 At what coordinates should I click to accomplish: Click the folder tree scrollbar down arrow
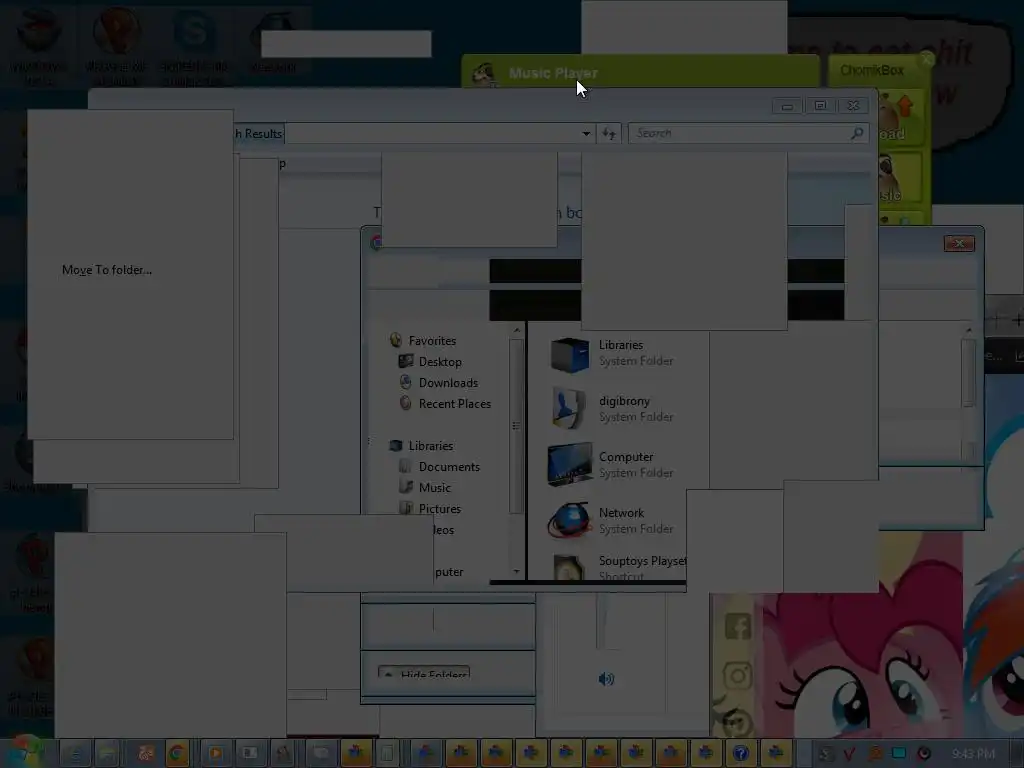pos(517,571)
